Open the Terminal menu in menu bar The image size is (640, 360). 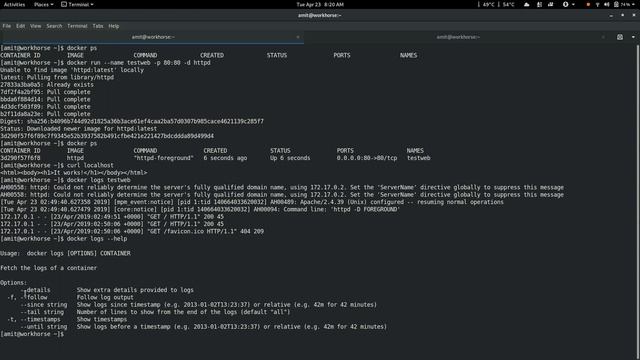(77, 26)
